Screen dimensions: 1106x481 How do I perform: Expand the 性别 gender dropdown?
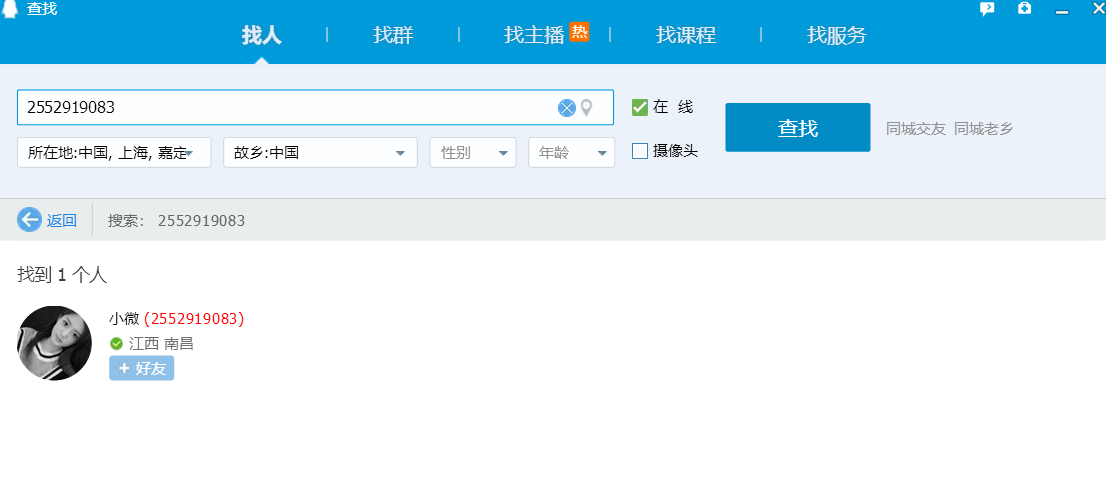(473, 152)
